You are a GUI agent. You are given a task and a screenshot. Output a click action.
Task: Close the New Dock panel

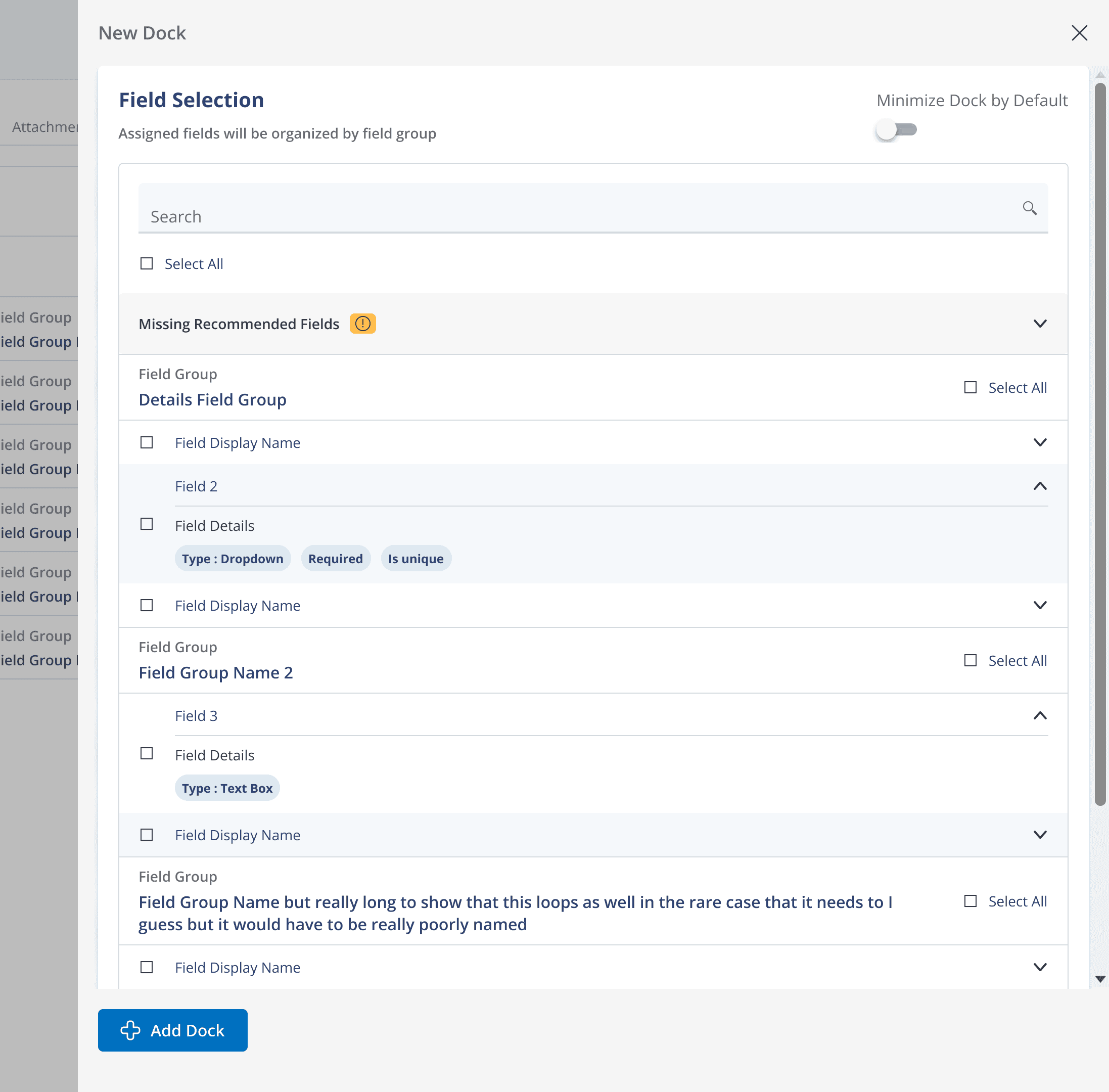click(1079, 33)
